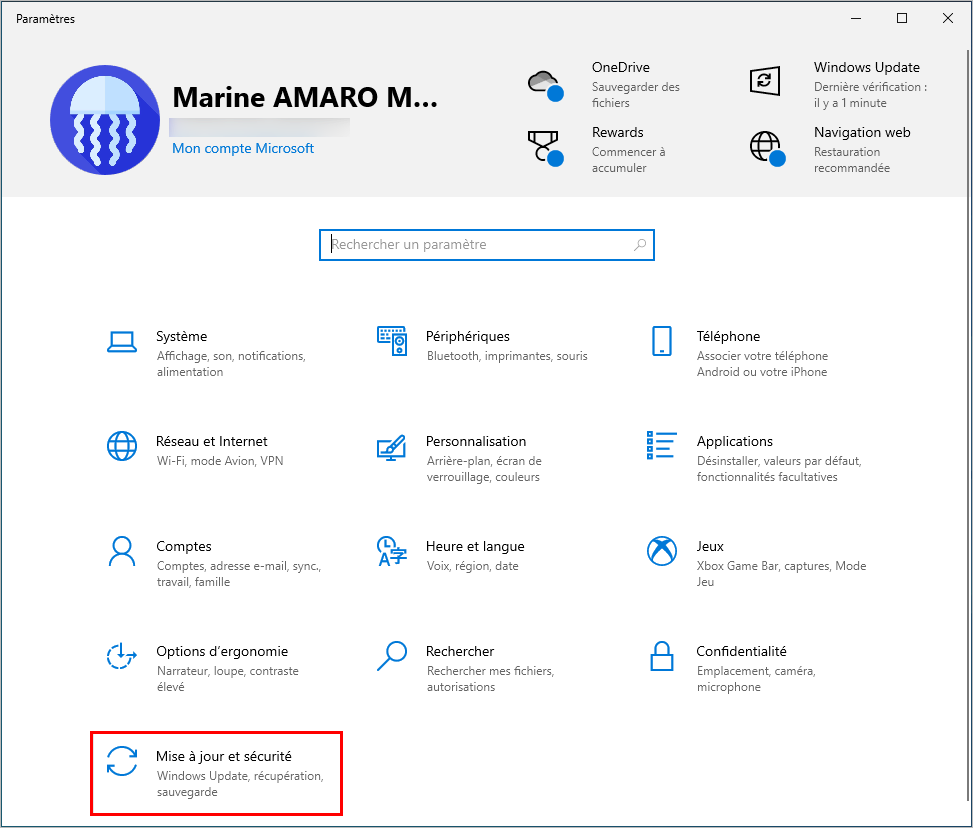
Task: Minimize the Paramètres window
Action: coord(856,19)
